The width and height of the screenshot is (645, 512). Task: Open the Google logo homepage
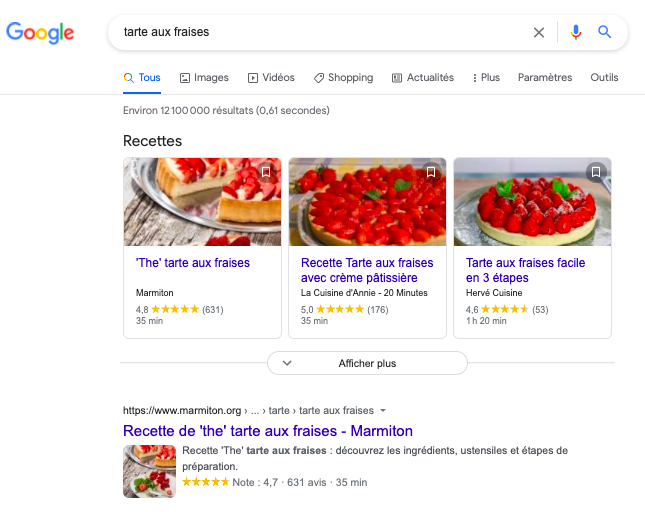coord(40,32)
